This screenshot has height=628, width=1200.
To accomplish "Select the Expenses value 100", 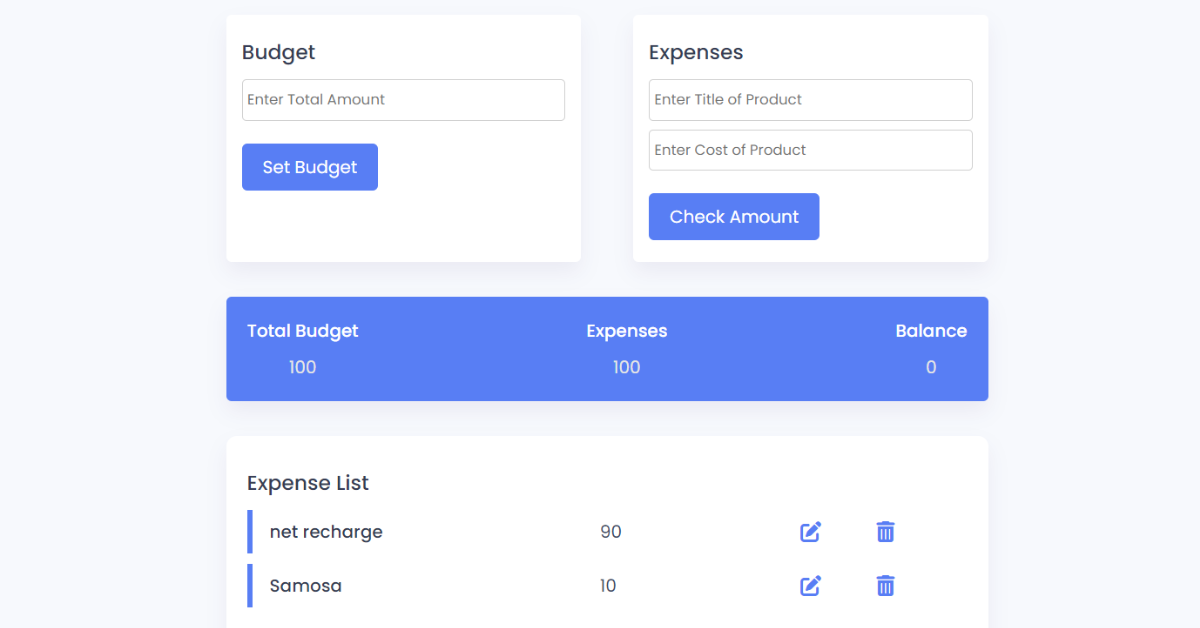I will [x=626, y=367].
